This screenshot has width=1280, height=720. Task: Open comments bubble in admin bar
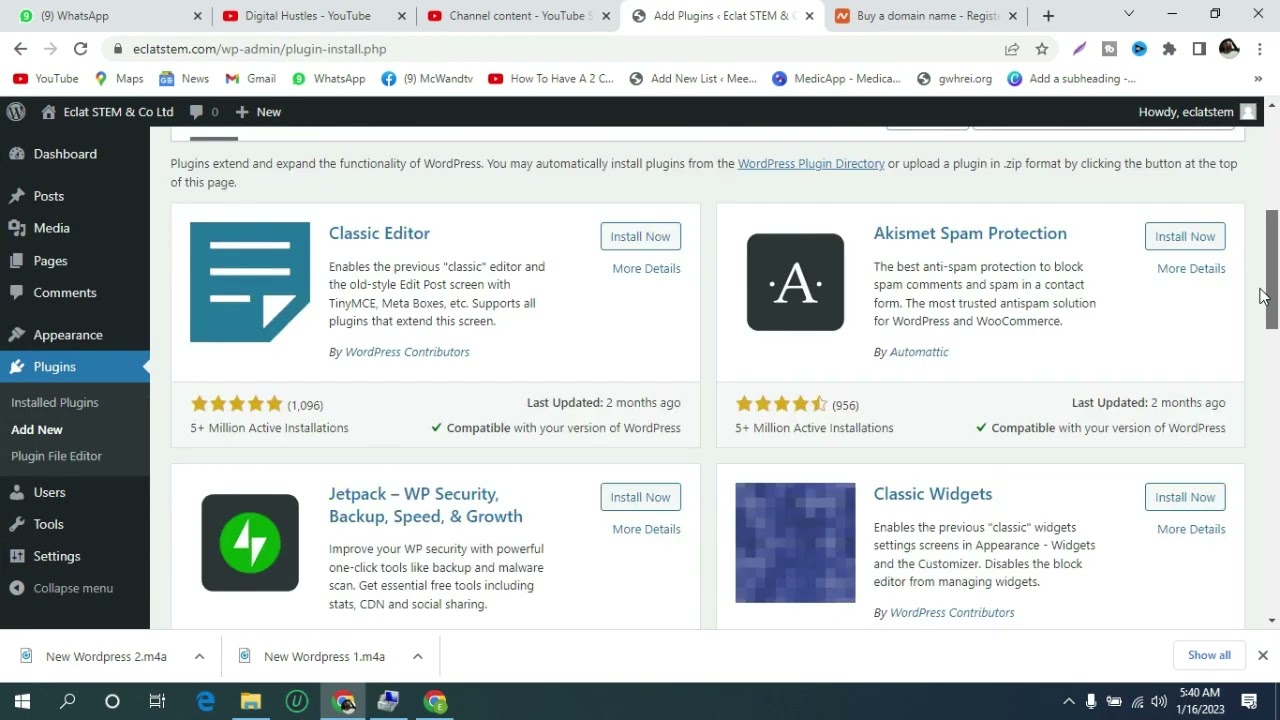(x=204, y=112)
